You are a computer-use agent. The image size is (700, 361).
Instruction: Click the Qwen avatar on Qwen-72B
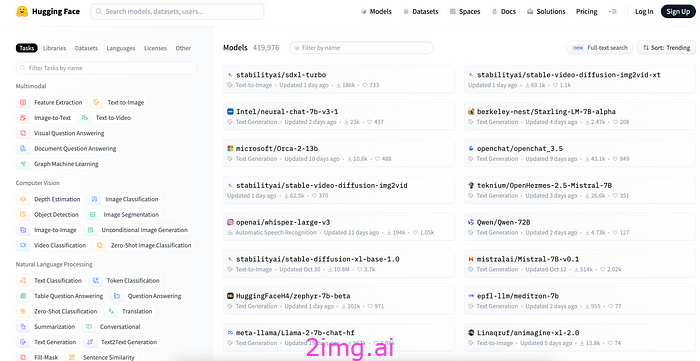click(471, 222)
